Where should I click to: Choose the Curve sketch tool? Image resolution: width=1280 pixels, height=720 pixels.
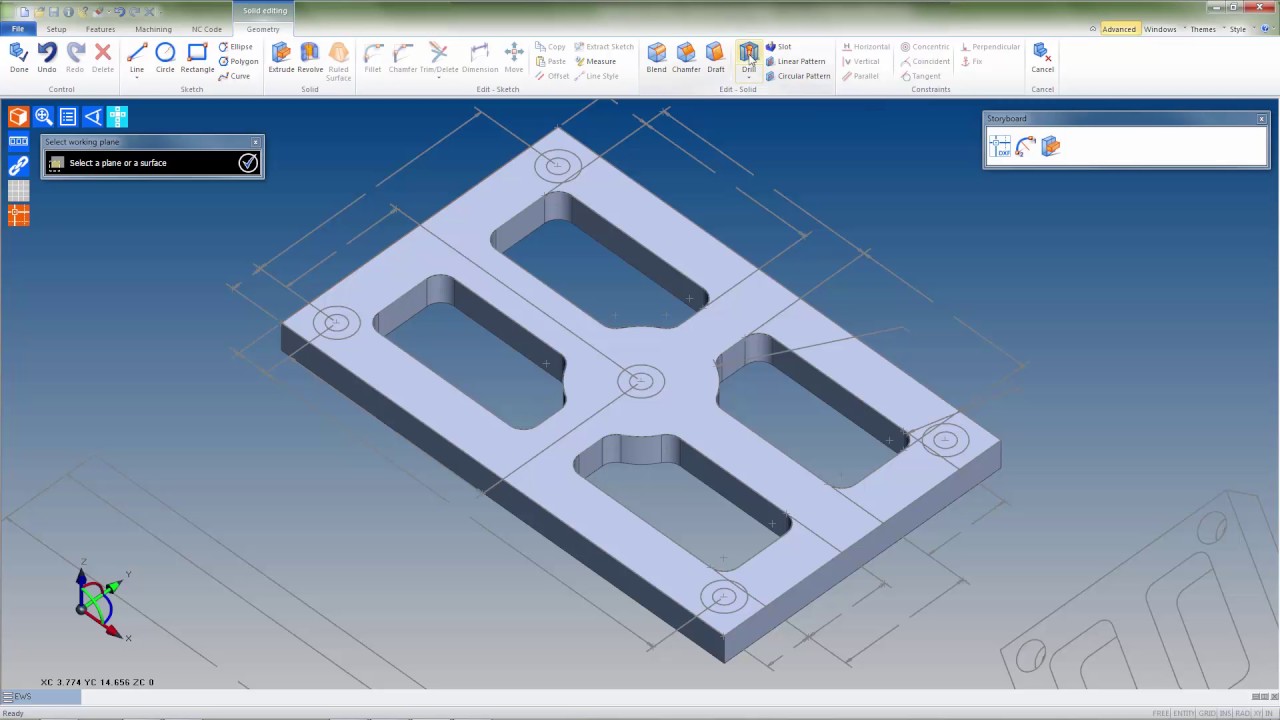click(x=235, y=76)
